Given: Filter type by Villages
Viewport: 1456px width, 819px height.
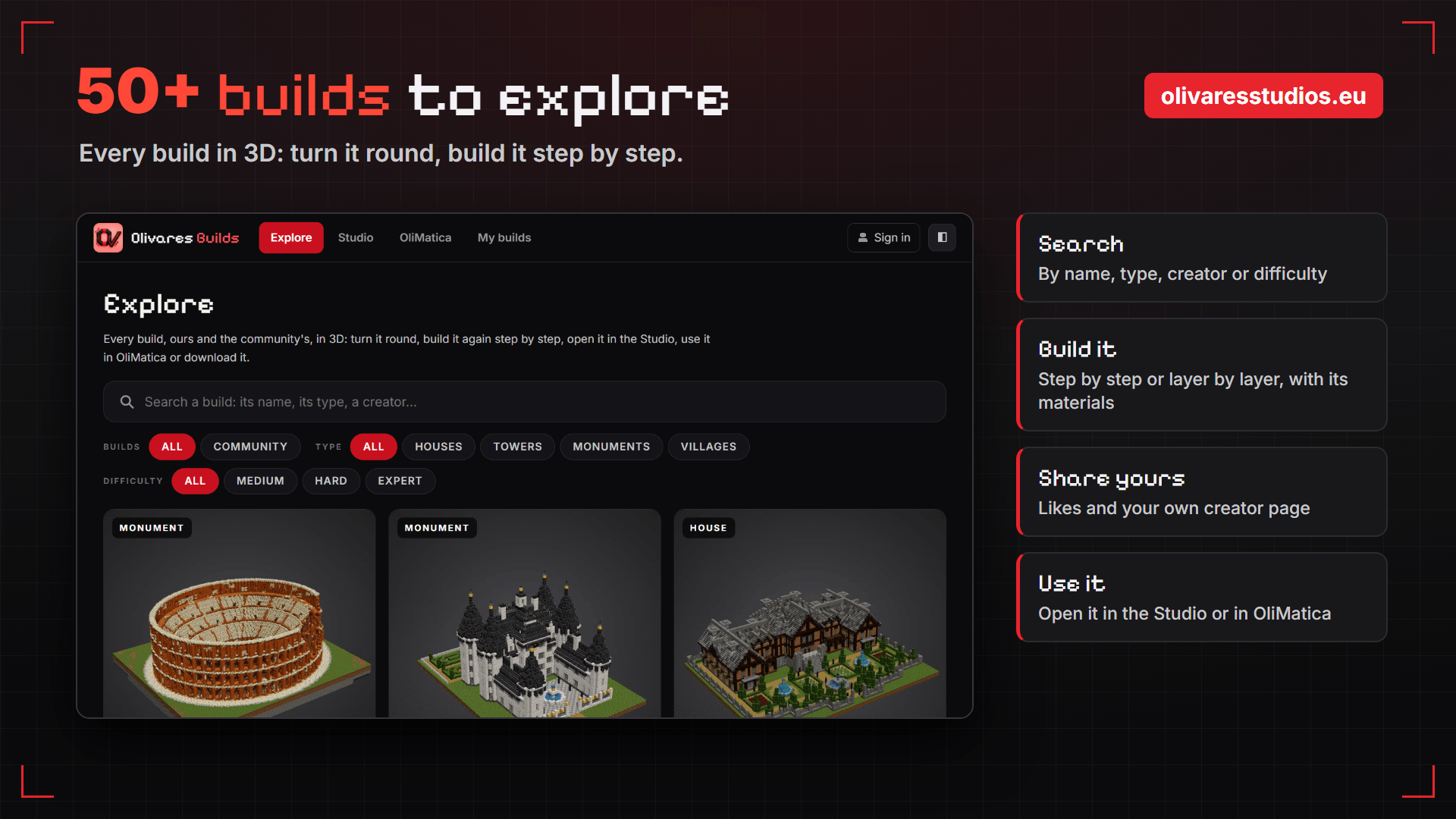Looking at the screenshot, I should click(x=708, y=447).
